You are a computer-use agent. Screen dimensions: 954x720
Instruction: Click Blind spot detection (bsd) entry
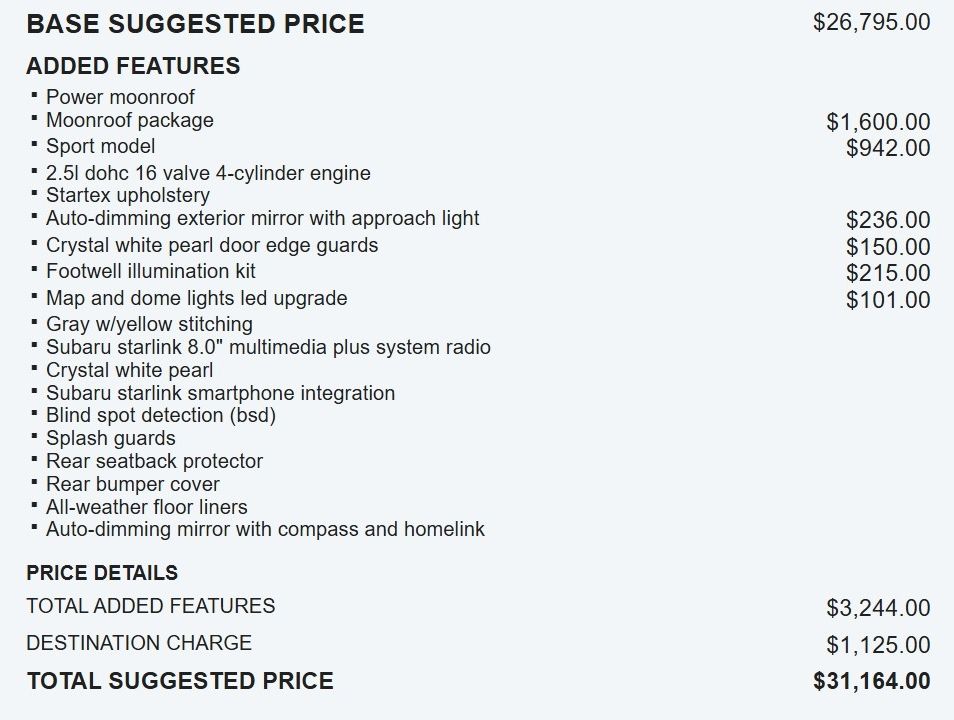tap(161, 415)
